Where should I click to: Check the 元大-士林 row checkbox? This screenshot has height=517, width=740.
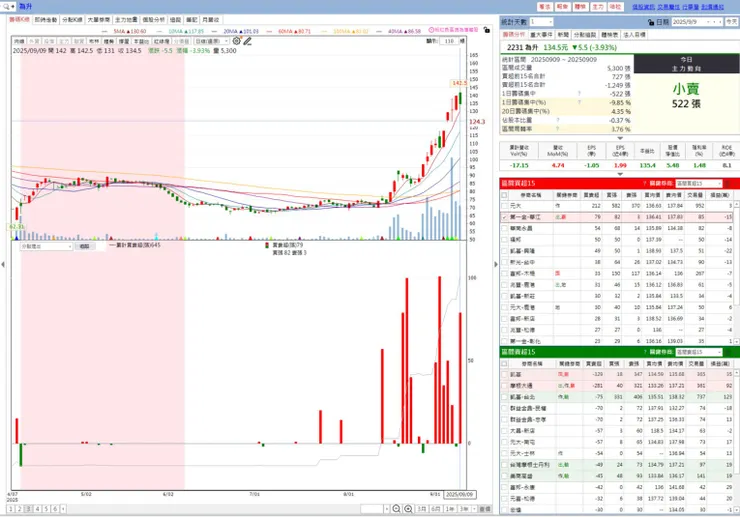click(504, 453)
